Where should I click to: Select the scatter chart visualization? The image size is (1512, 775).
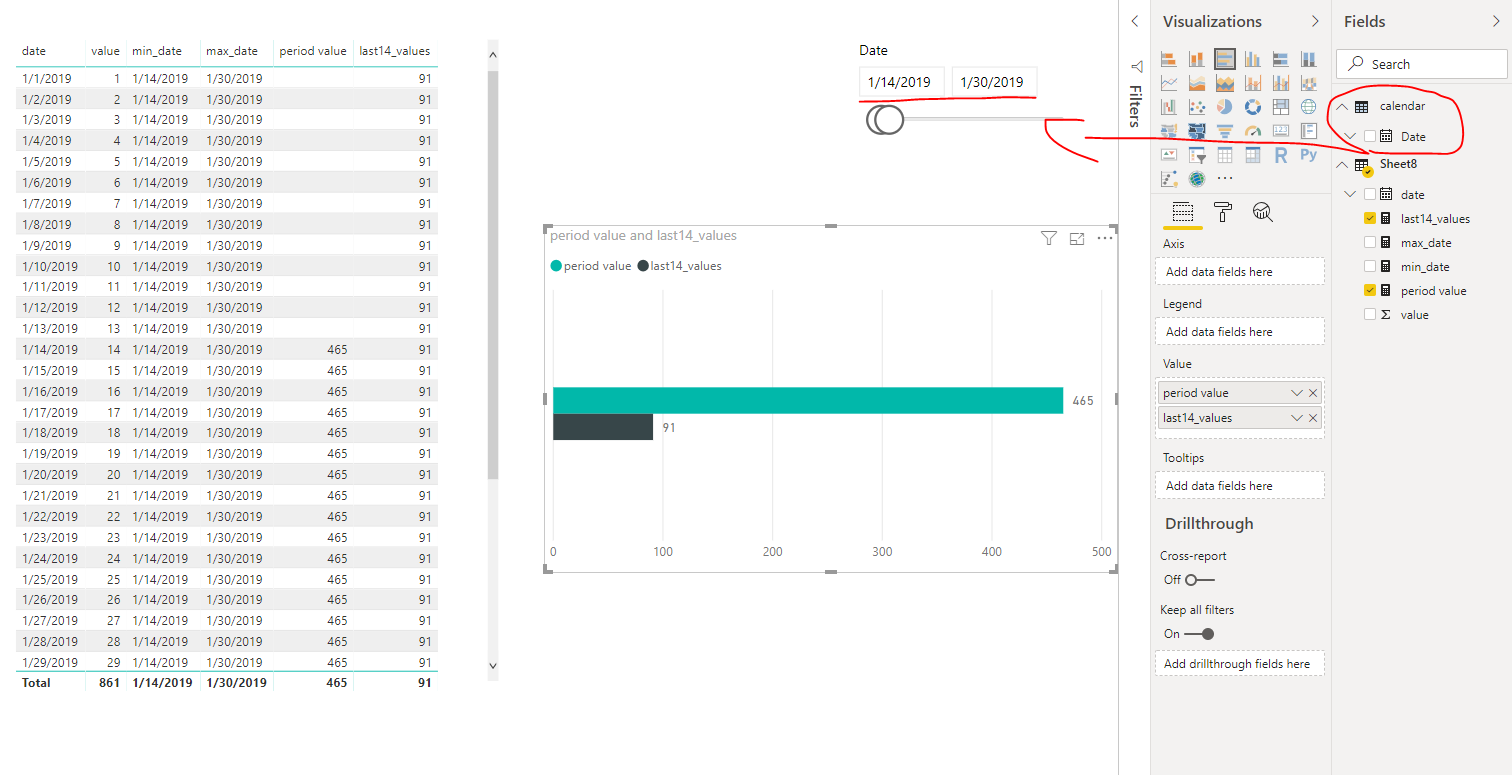pos(1196,106)
